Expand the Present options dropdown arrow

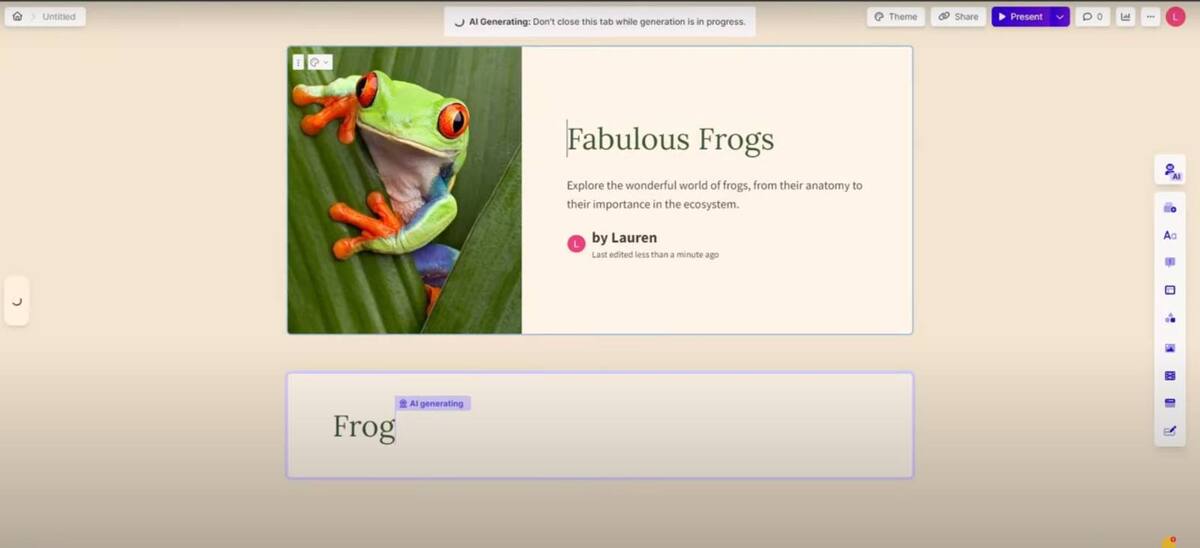click(x=1060, y=17)
